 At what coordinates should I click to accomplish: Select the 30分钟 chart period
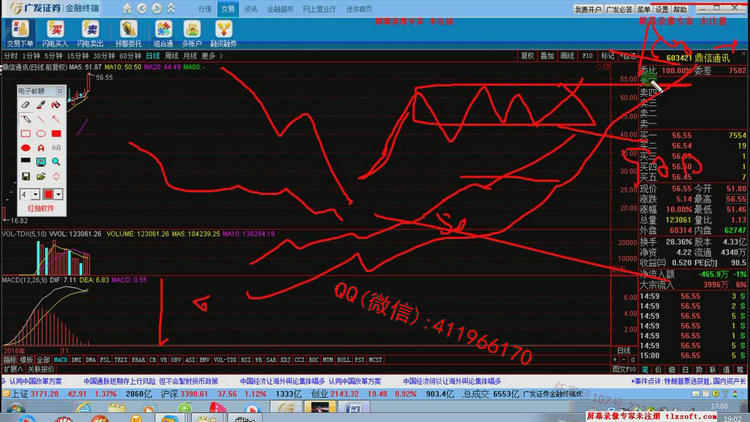pyautogui.click(x=104, y=56)
